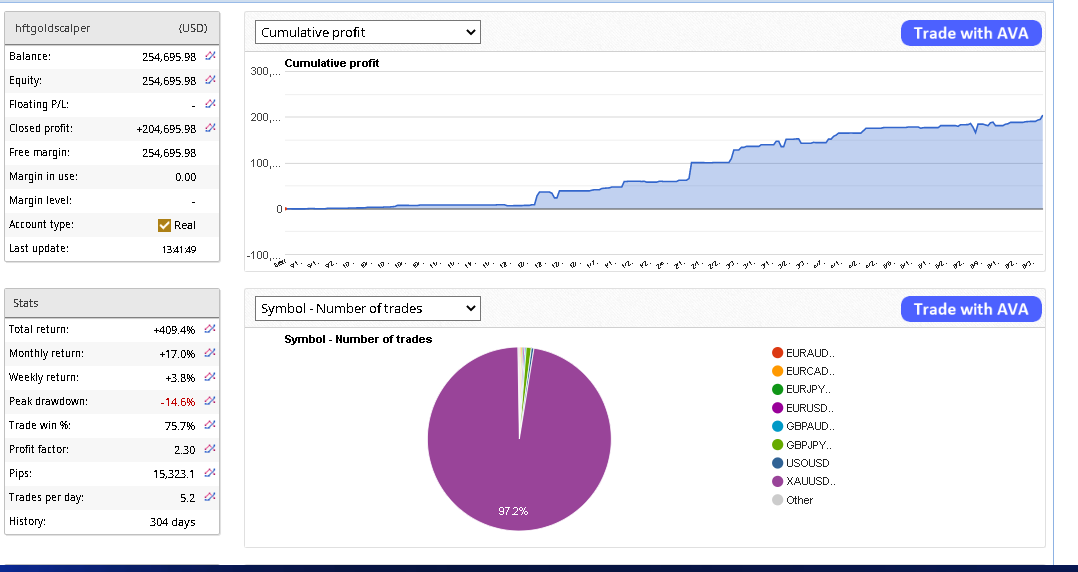Click the chart icon next to Balance

[210, 56]
